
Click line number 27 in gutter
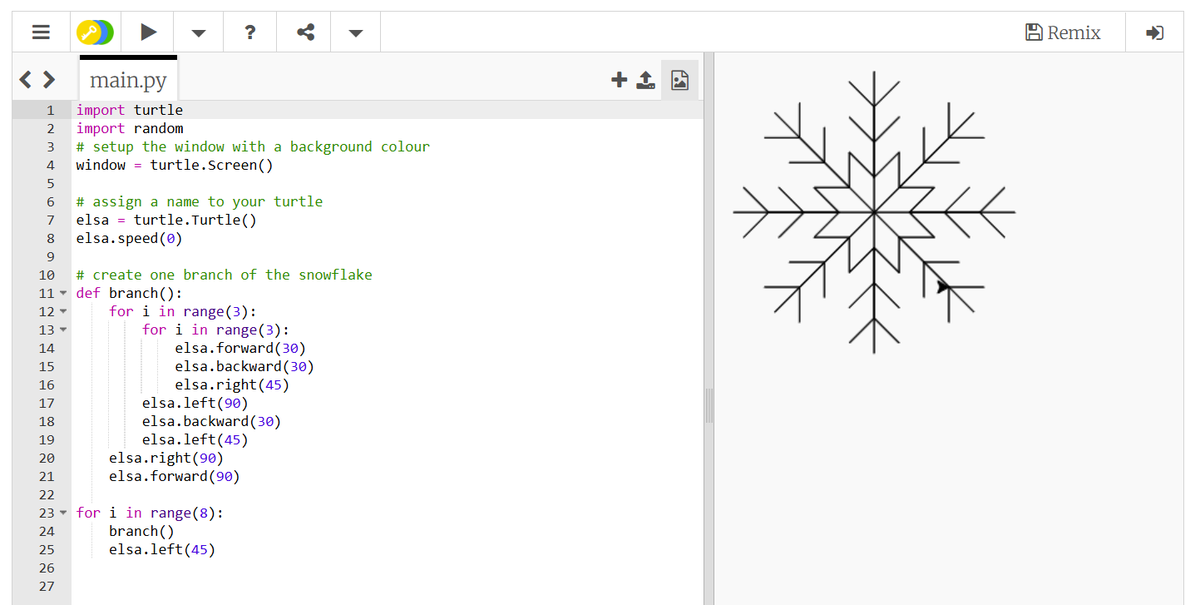click(x=46, y=586)
